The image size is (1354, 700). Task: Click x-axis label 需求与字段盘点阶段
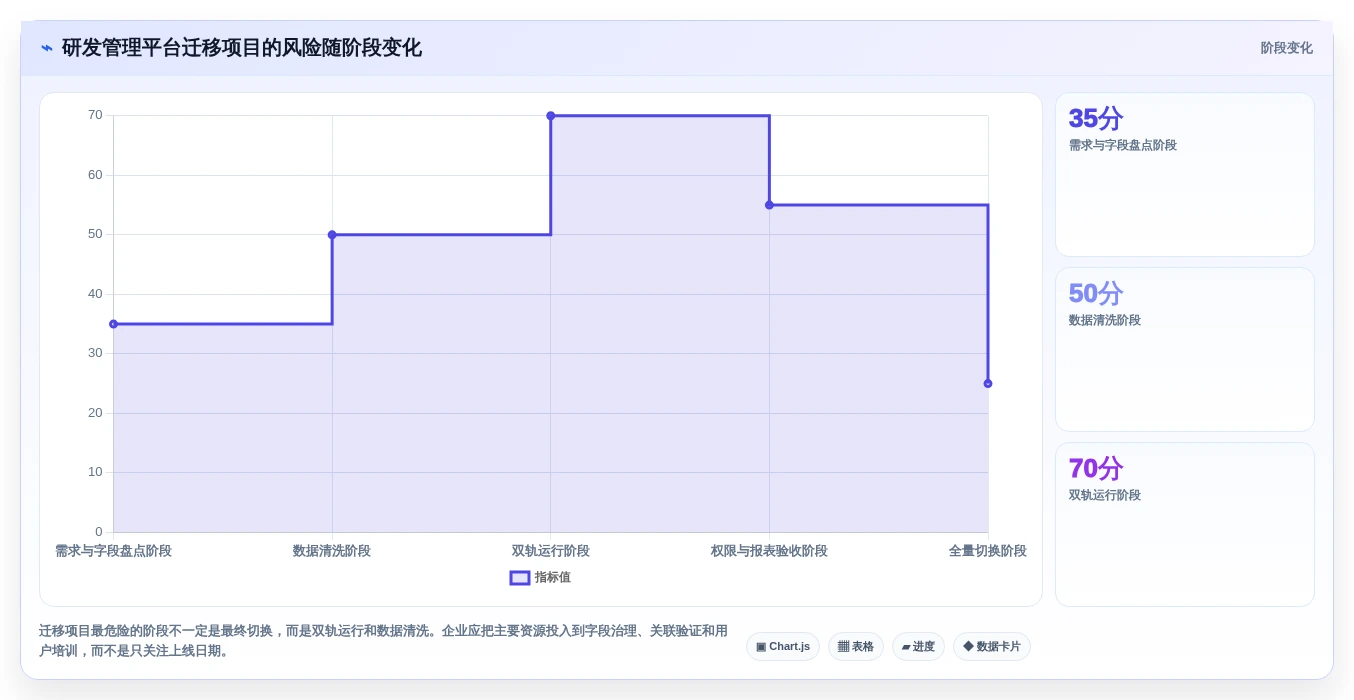click(113, 551)
